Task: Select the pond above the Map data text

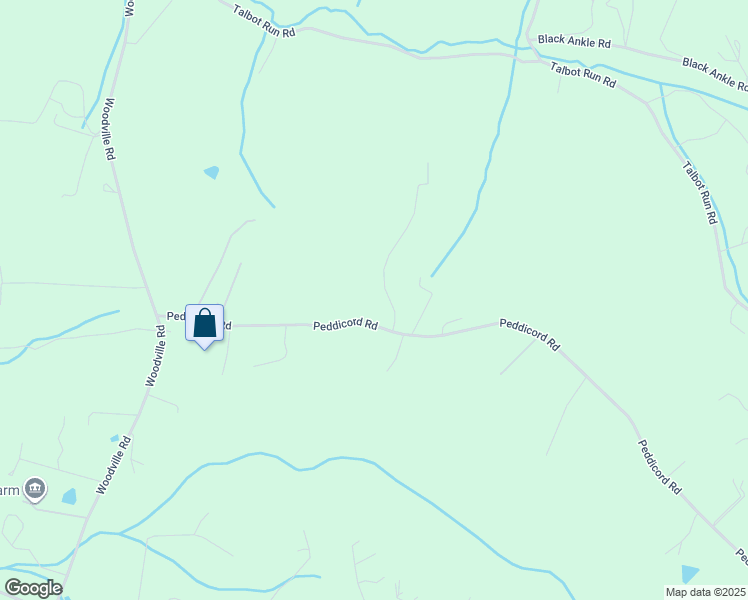Action: point(690,574)
